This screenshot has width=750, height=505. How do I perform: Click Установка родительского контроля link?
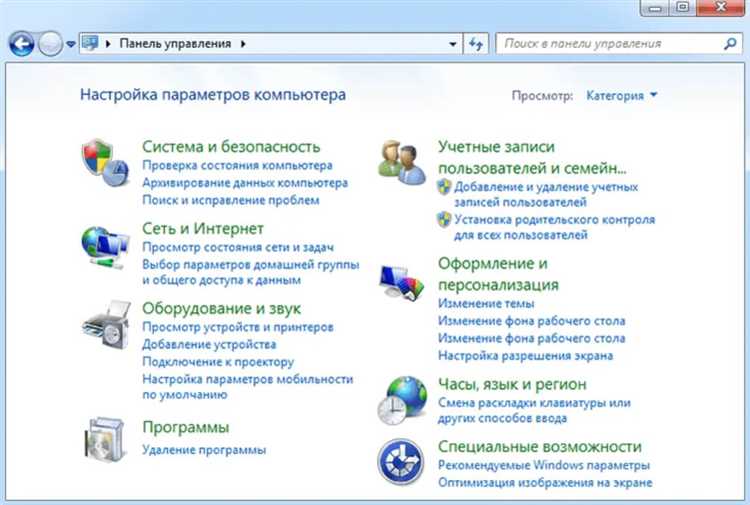(554, 227)
